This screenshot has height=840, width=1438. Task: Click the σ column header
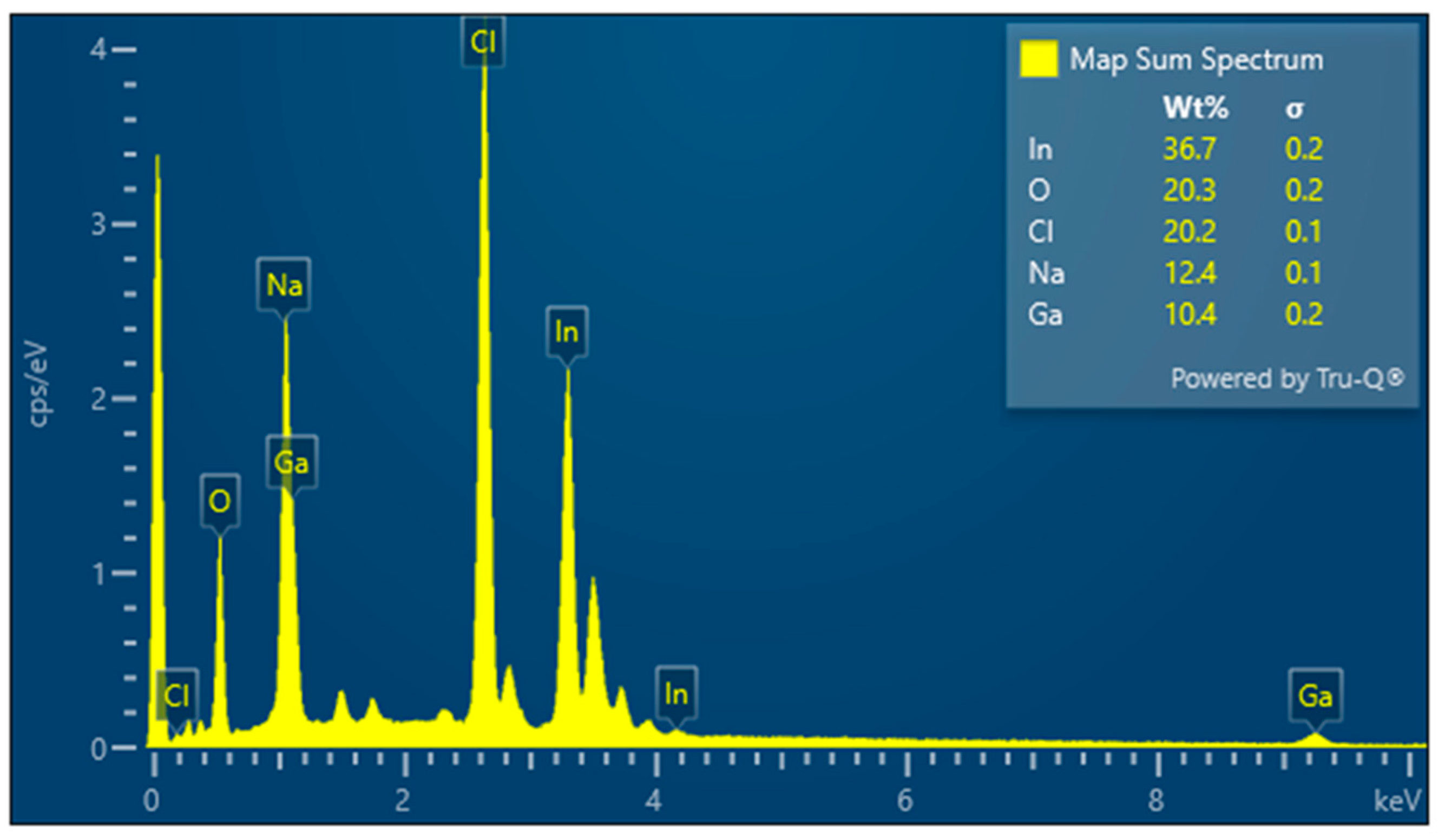click(1294, 108)
